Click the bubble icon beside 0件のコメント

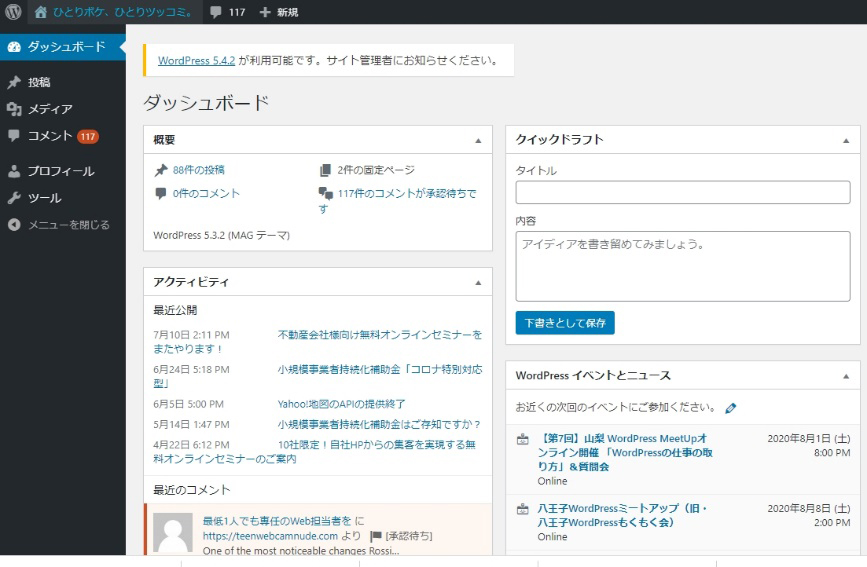pos(161,194)
